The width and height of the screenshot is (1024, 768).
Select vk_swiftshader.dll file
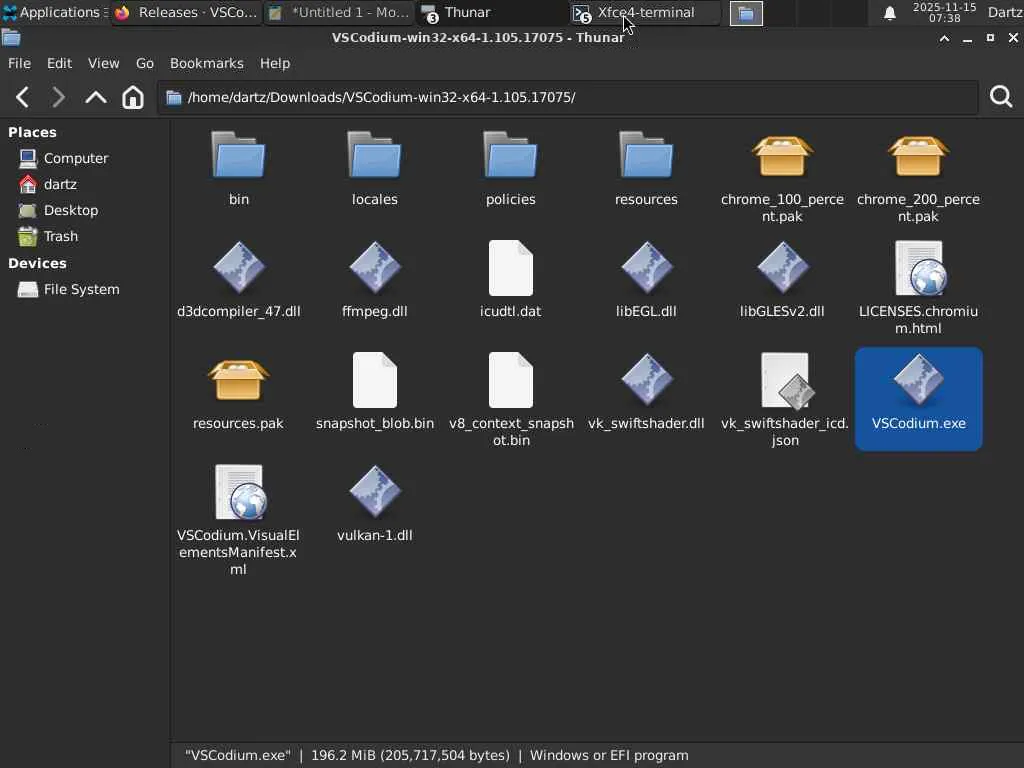coord(647,392)
